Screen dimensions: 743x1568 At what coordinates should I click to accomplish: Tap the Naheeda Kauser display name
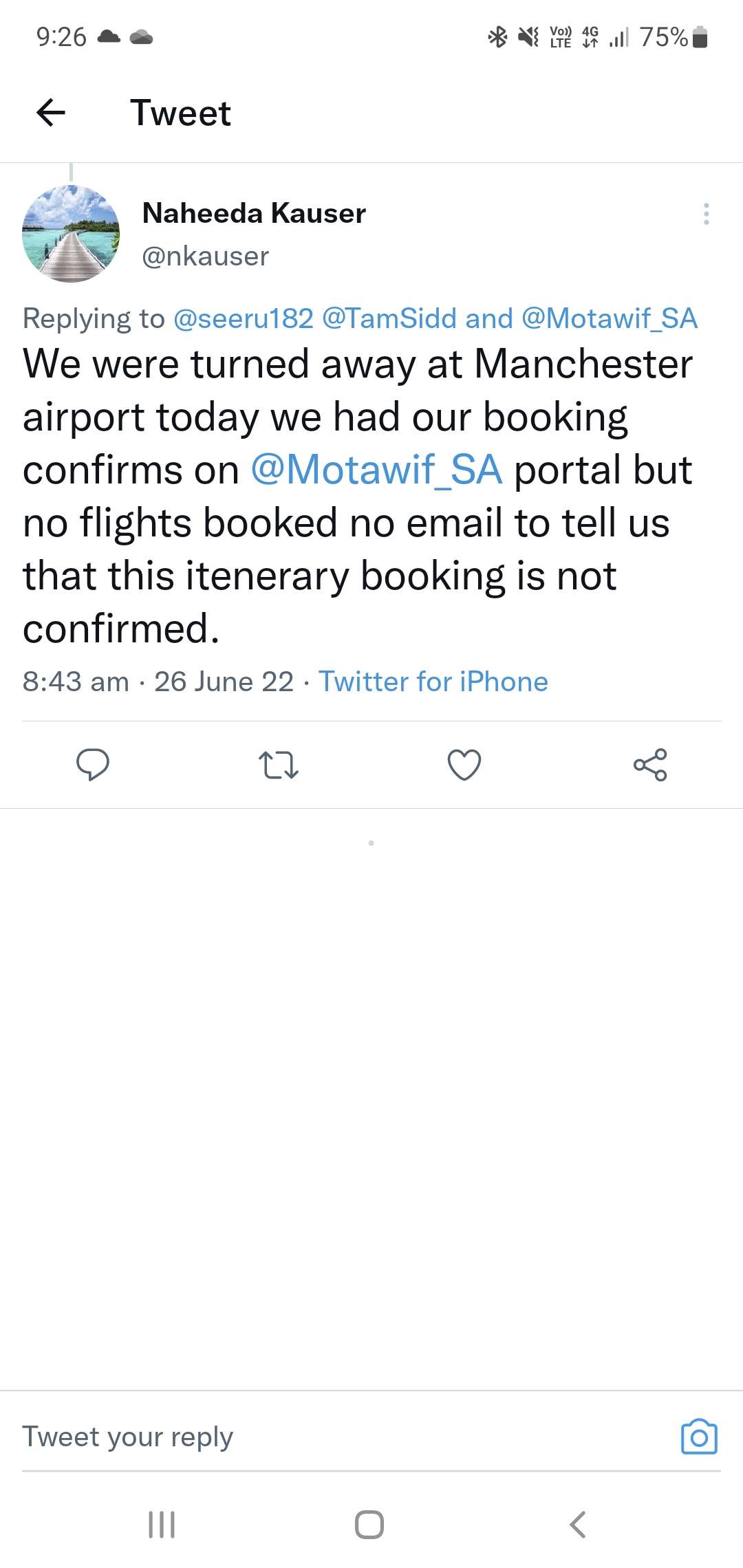click(x=254, y=213)
